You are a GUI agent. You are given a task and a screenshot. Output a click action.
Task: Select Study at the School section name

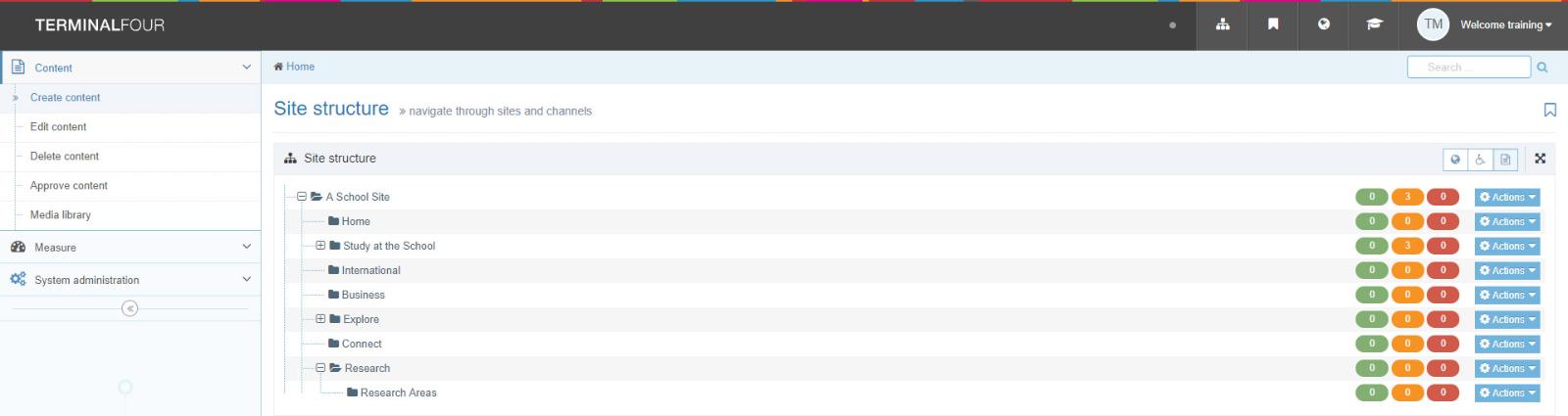tap(389, 246)
